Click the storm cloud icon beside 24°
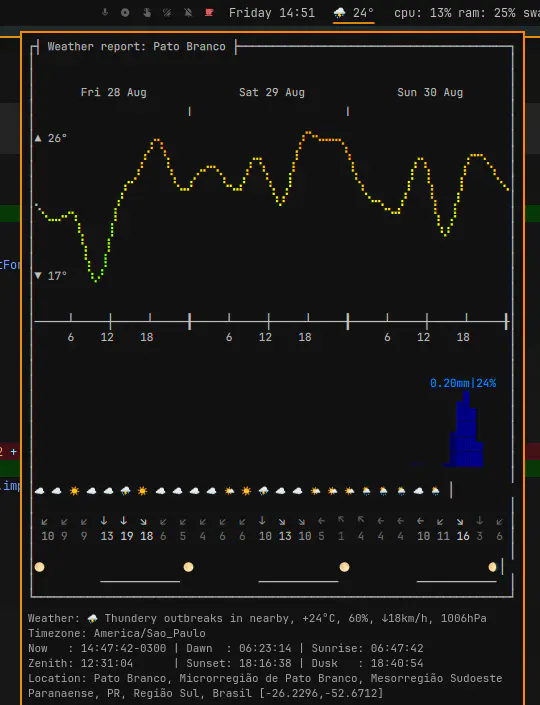The width and height of the screenshot is (540, 705). point(339,13)
